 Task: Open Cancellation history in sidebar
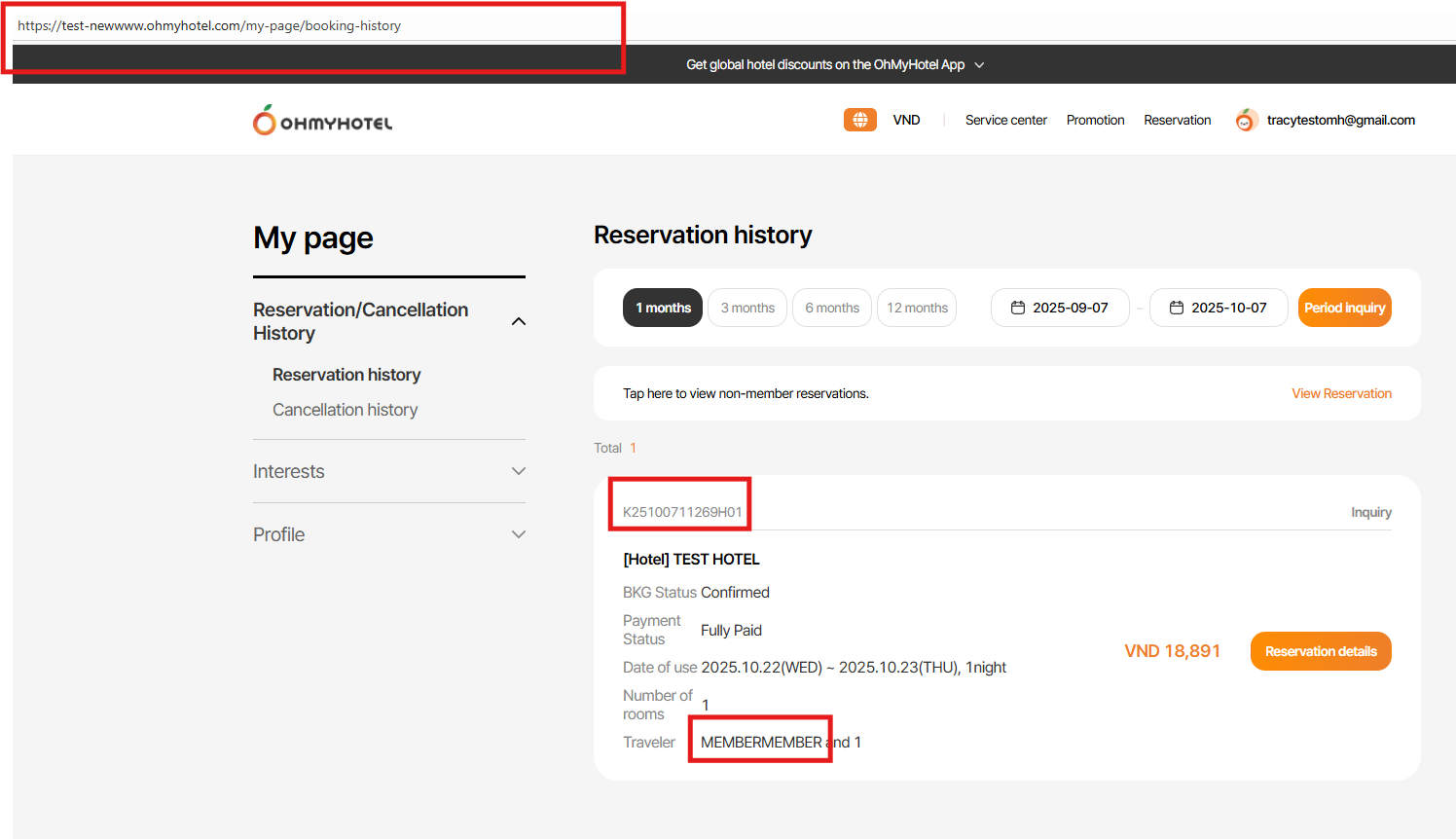[x=345, y=410]
